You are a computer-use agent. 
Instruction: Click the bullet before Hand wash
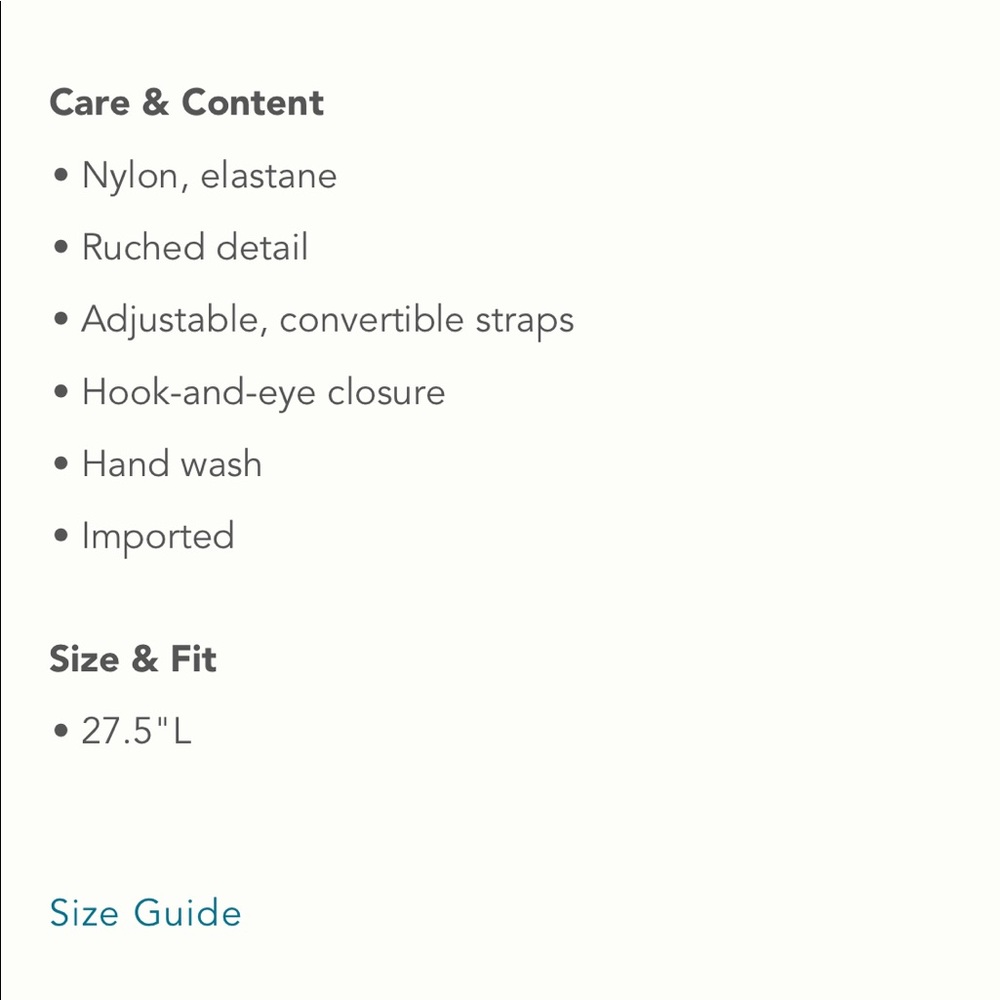pyautogui.click(x=61, y=463)
